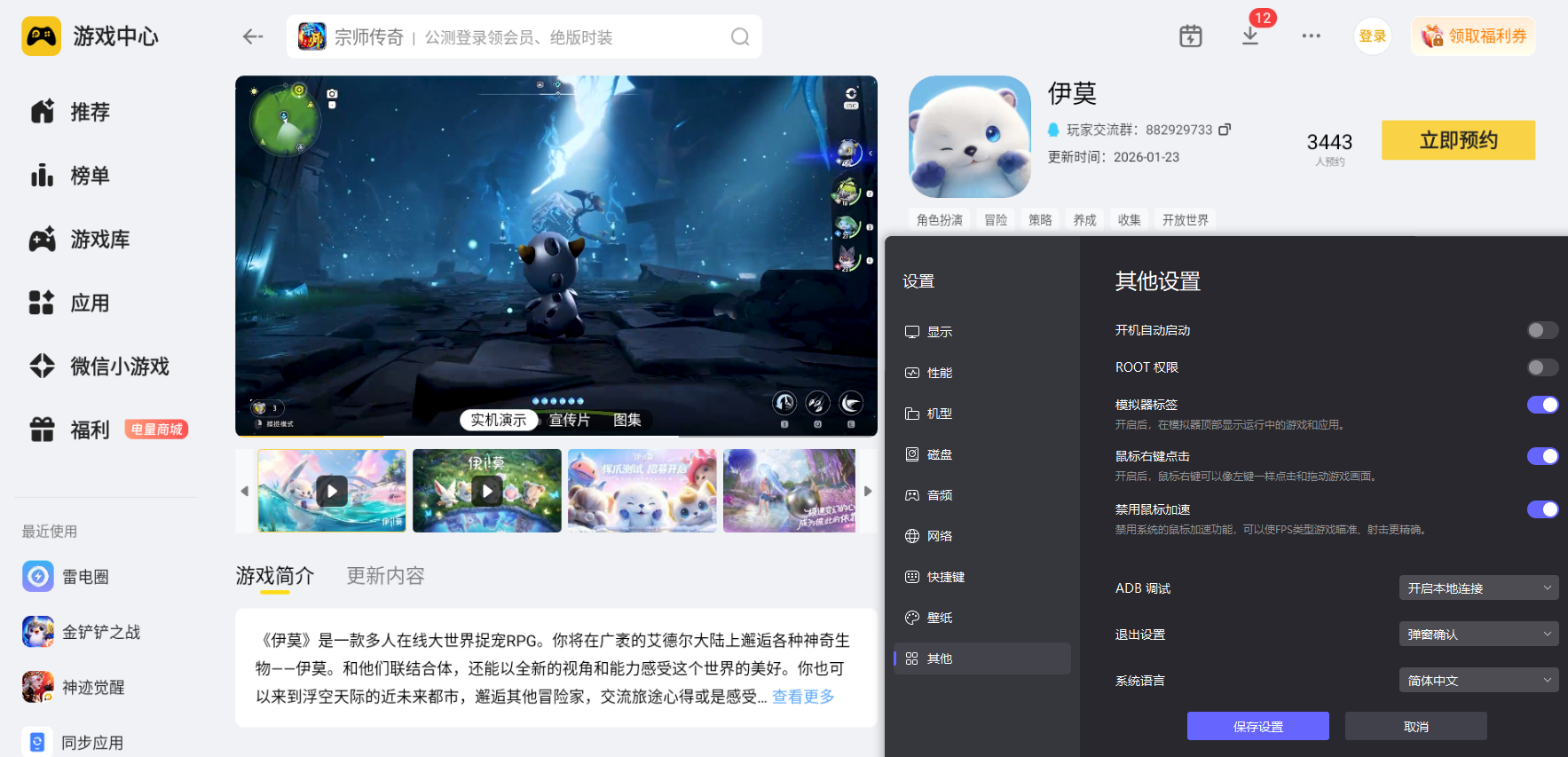
Task: Expand the ADB 调试 dropdown
Action: pos(1478,587)
